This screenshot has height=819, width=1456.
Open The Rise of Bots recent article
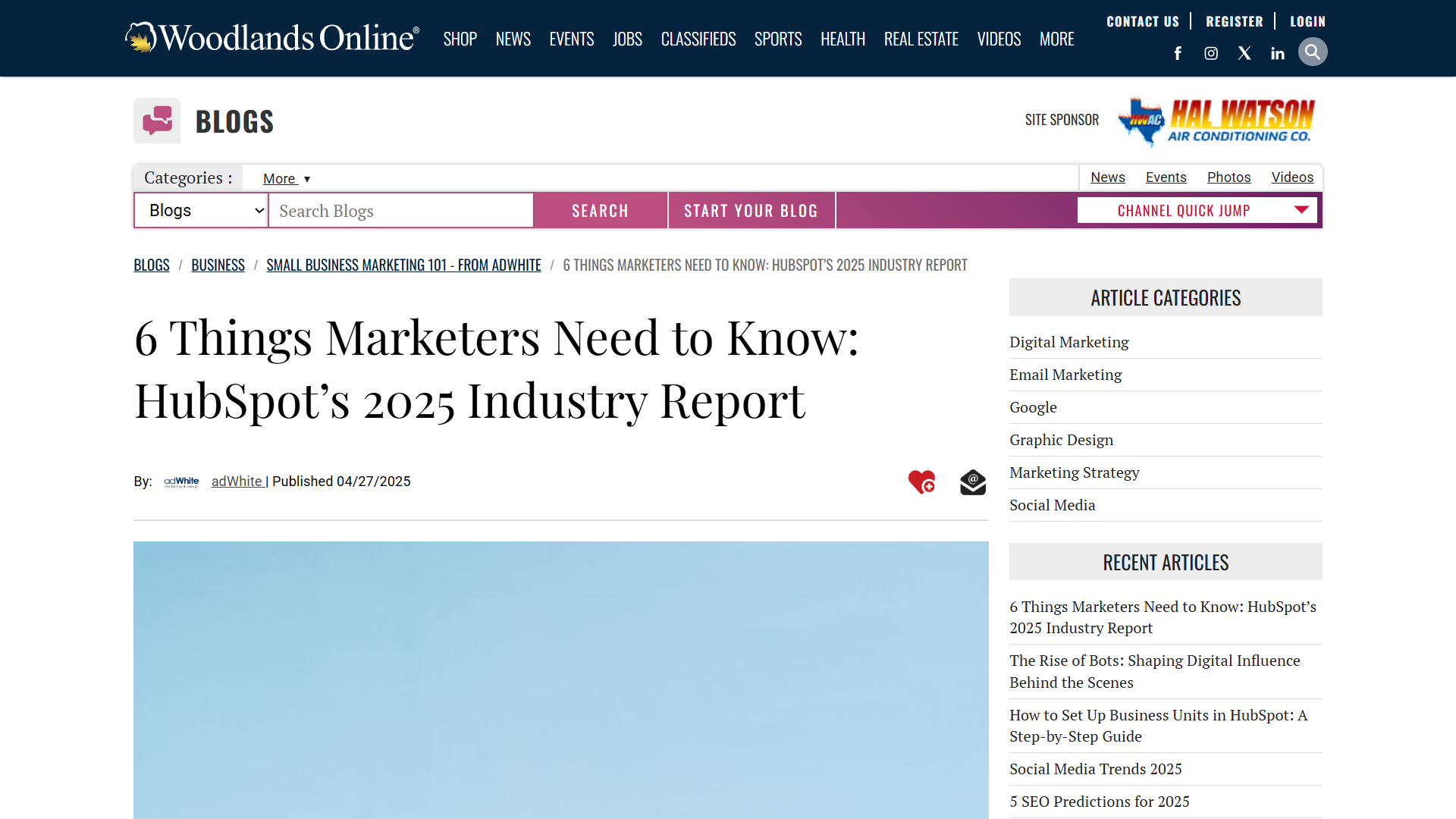click(x=1155, y=671)
